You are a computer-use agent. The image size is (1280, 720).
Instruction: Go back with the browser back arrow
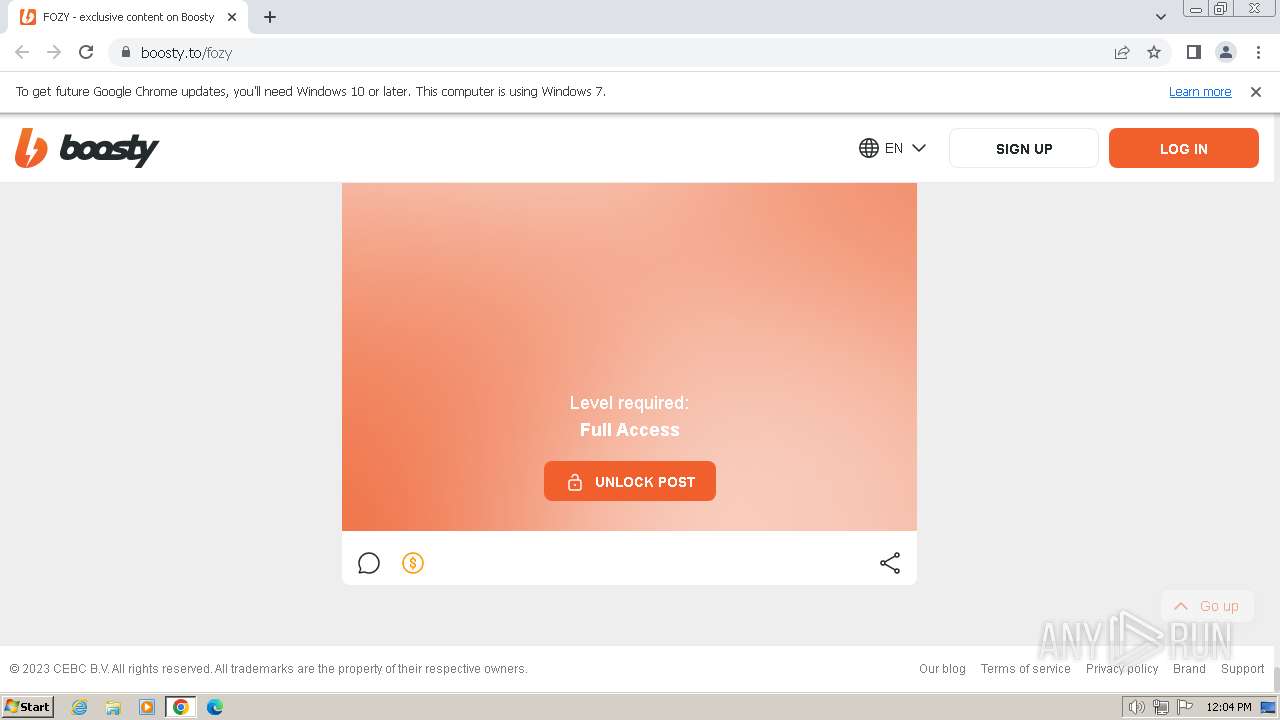point(22,52)
